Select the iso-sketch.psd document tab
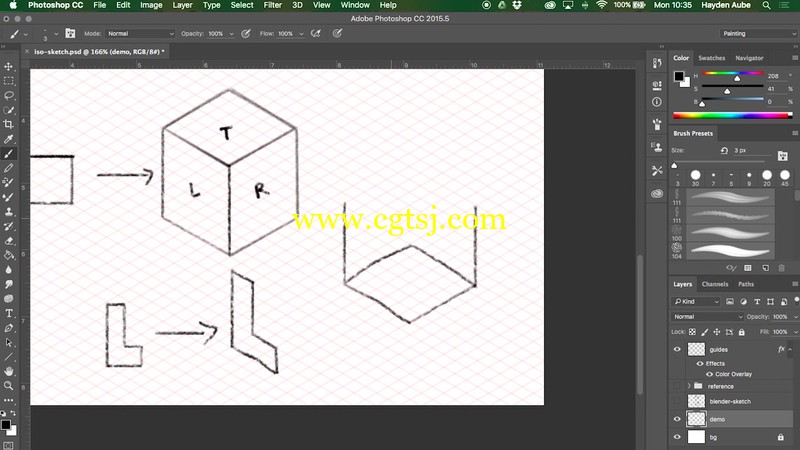This screenshot has height=450, width=800. [x=99, y=52]
